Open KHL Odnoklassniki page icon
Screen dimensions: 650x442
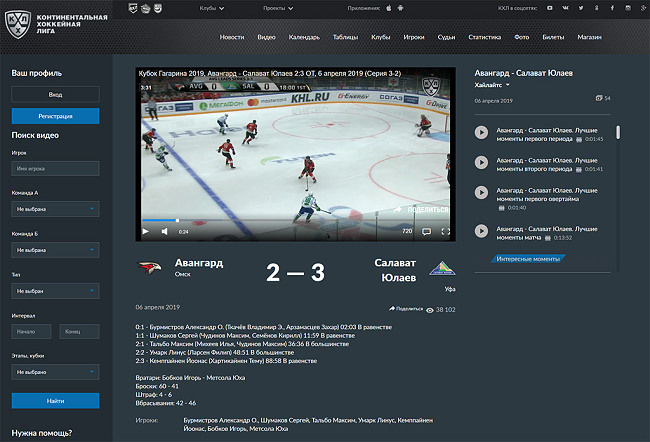coord(597,8)
